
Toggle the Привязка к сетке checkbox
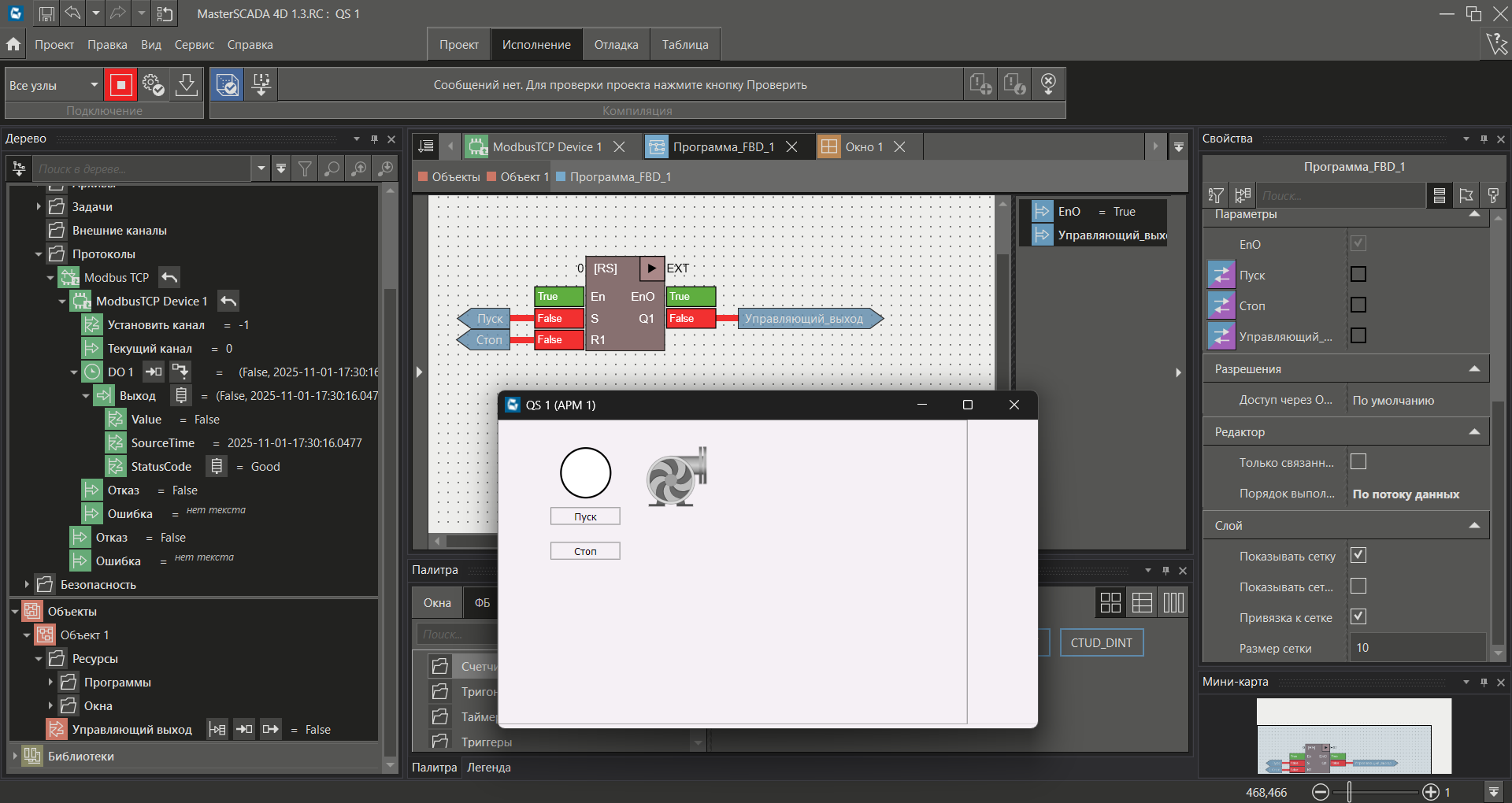(1358, 617)
